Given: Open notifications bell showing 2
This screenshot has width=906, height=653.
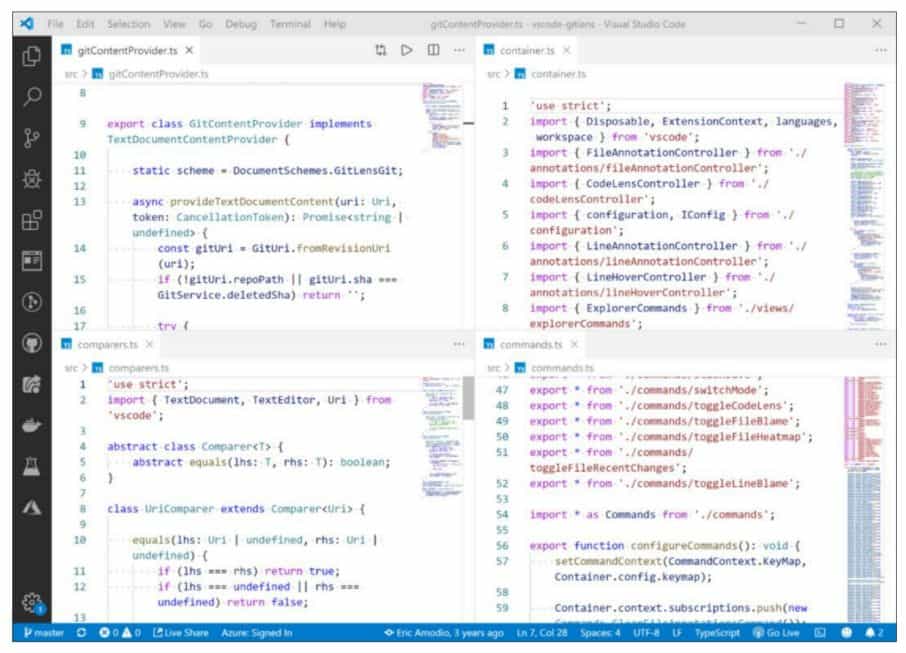Looking at the screenshot, I should click(874, 633).
